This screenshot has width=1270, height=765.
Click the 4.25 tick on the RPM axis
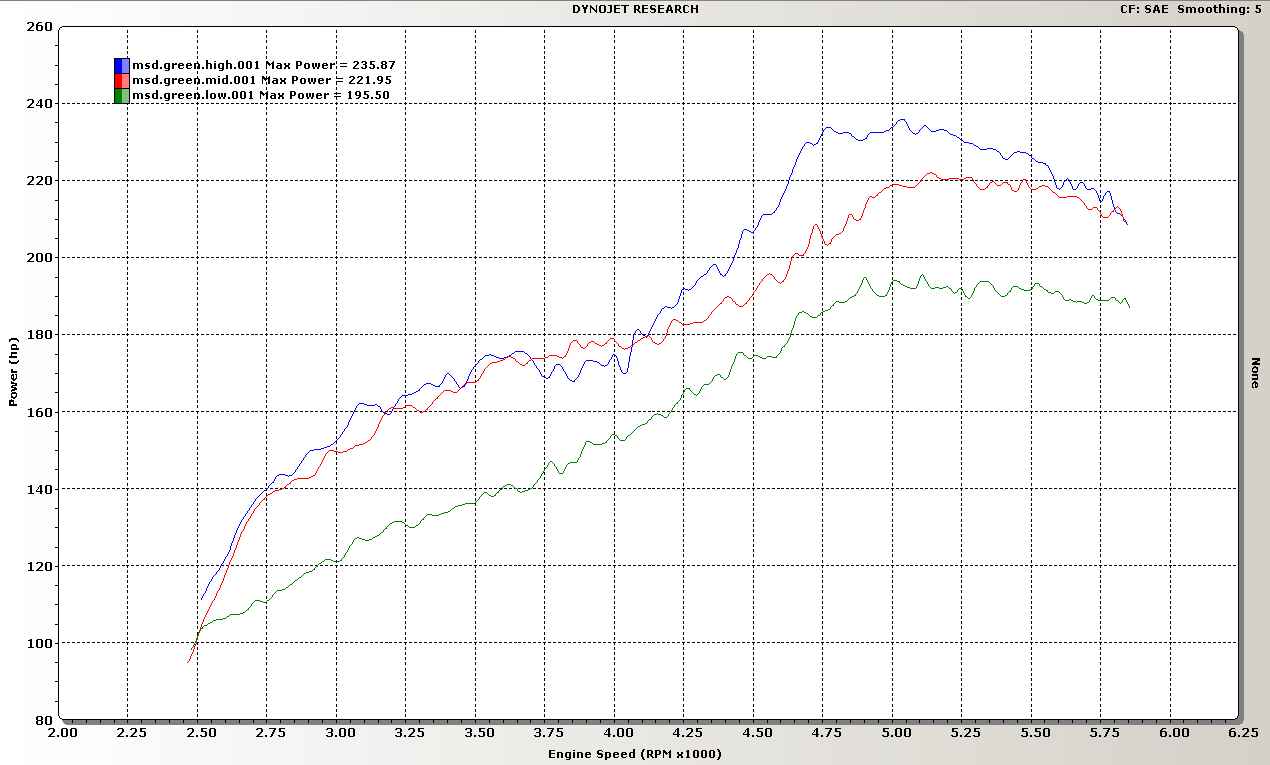point(687,733)
